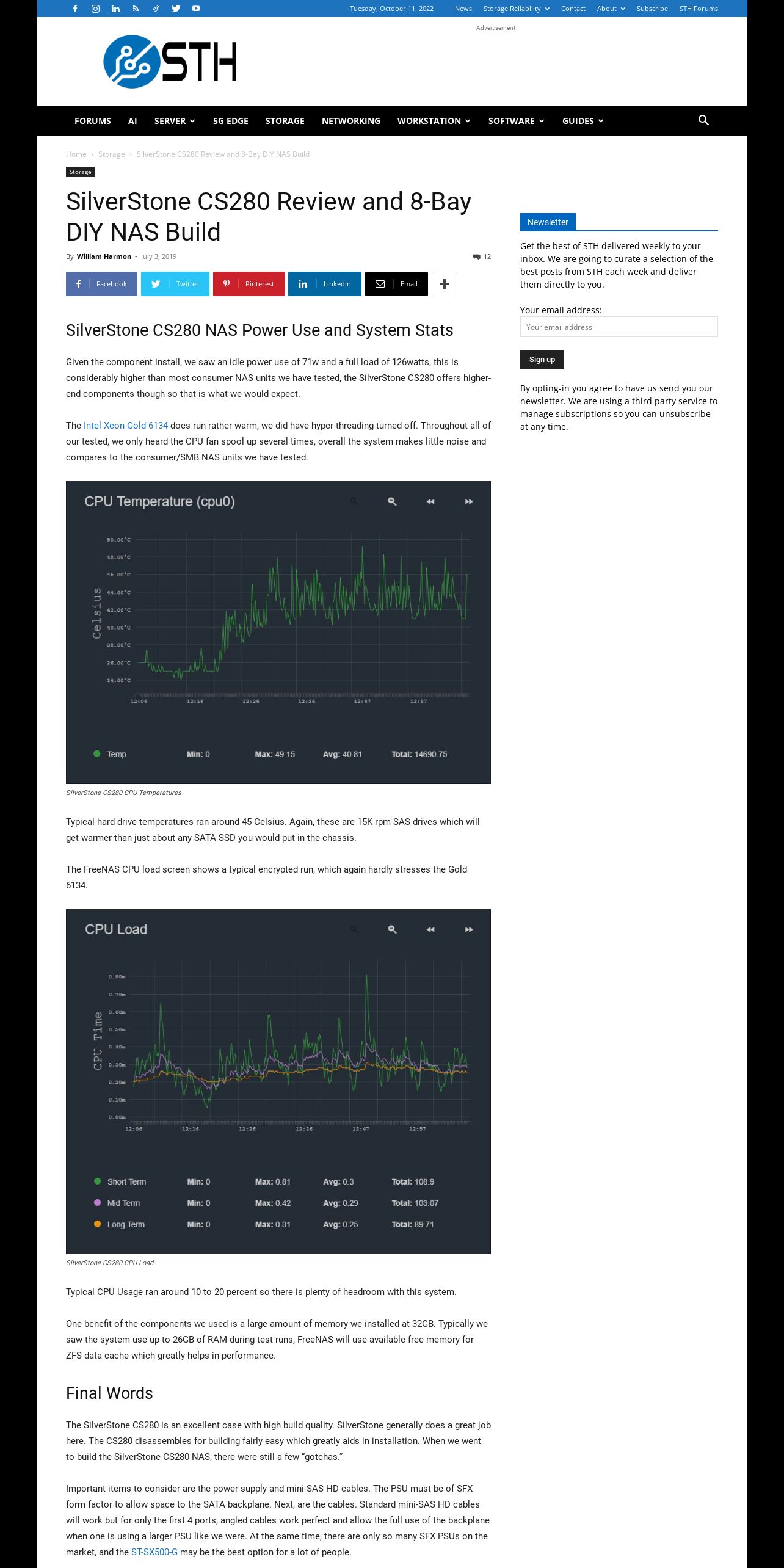Screen dimensions: 784x1568
Task: Share the article on Twitter
Action: (175, 284)
